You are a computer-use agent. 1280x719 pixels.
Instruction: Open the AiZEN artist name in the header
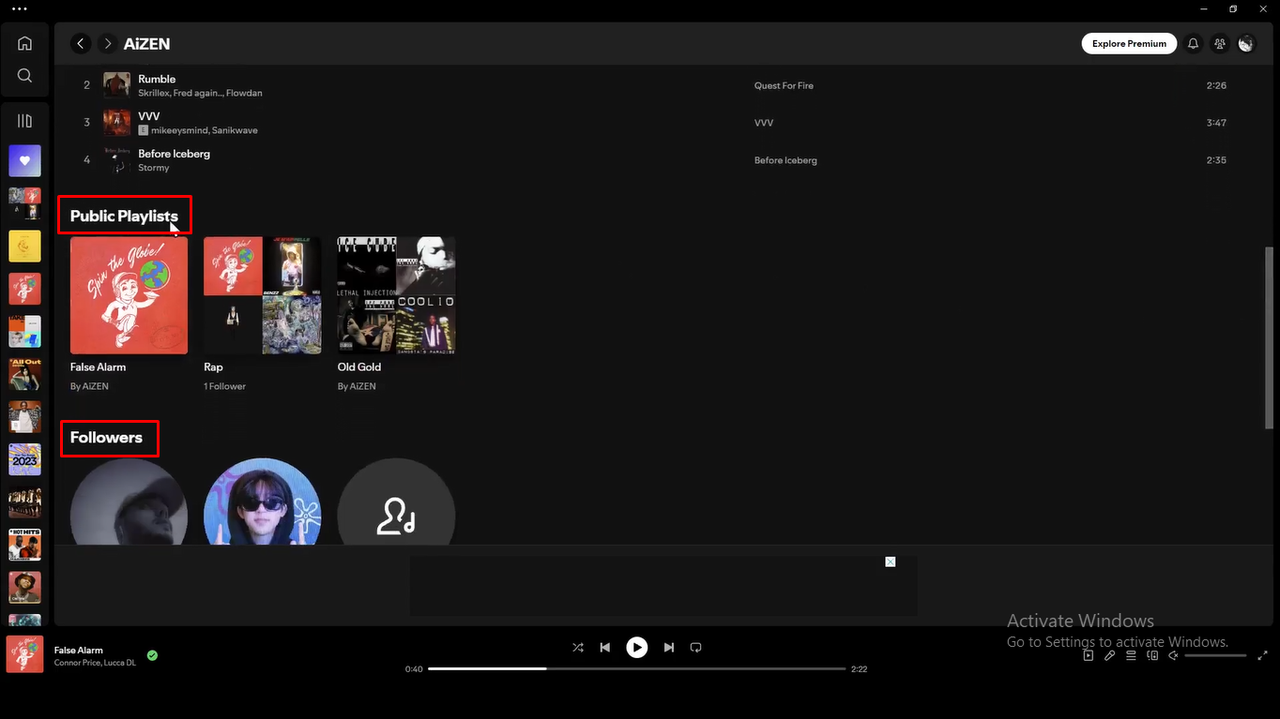(146, 43)
